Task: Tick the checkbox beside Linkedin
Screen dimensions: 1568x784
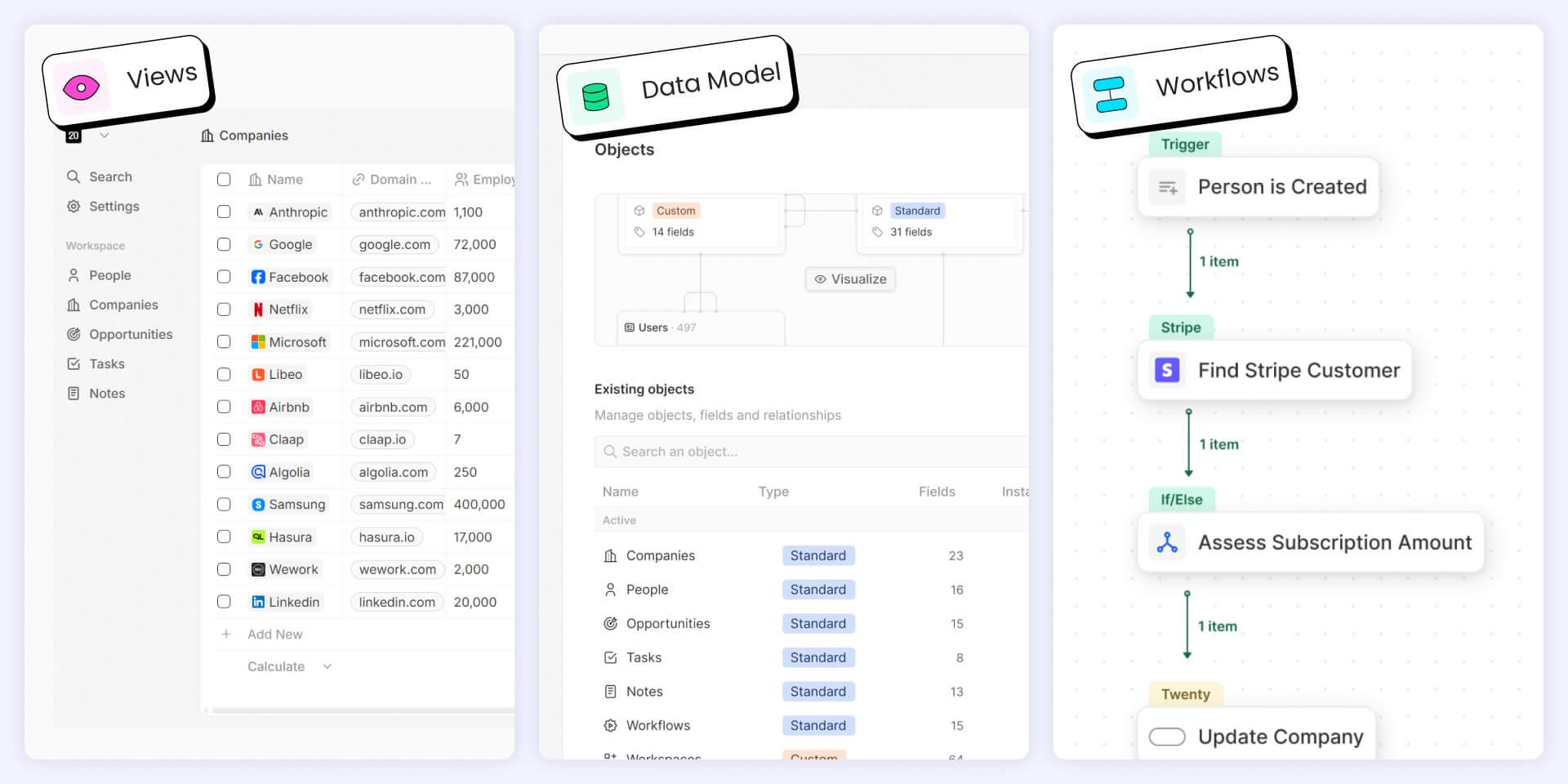Action: pos(225,602)
